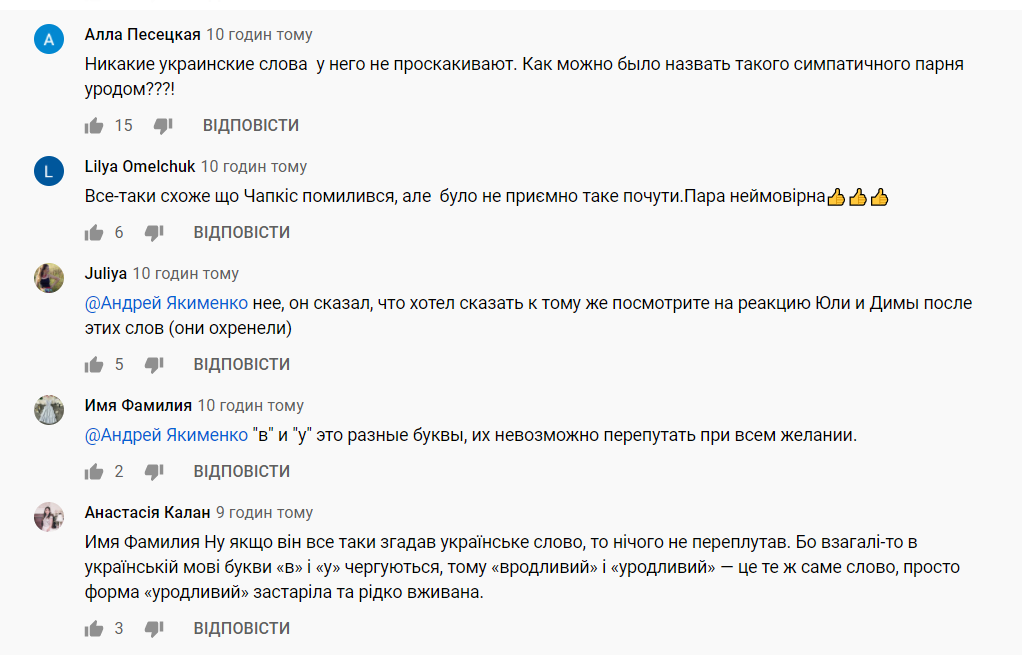Follow @Андрей Якименко mention in Juliya's reply
This screenshot has width=1022, height=655.
point(165,303)
